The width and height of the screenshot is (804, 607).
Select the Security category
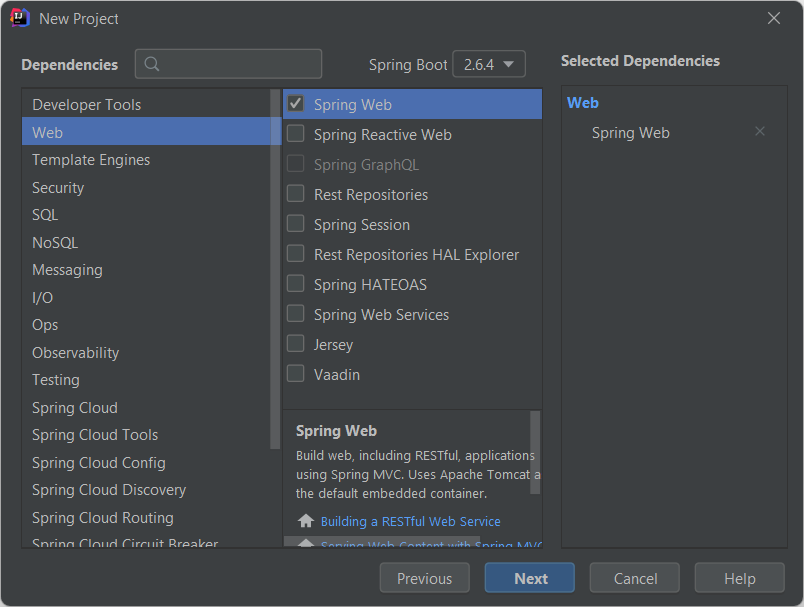point(57,187)
